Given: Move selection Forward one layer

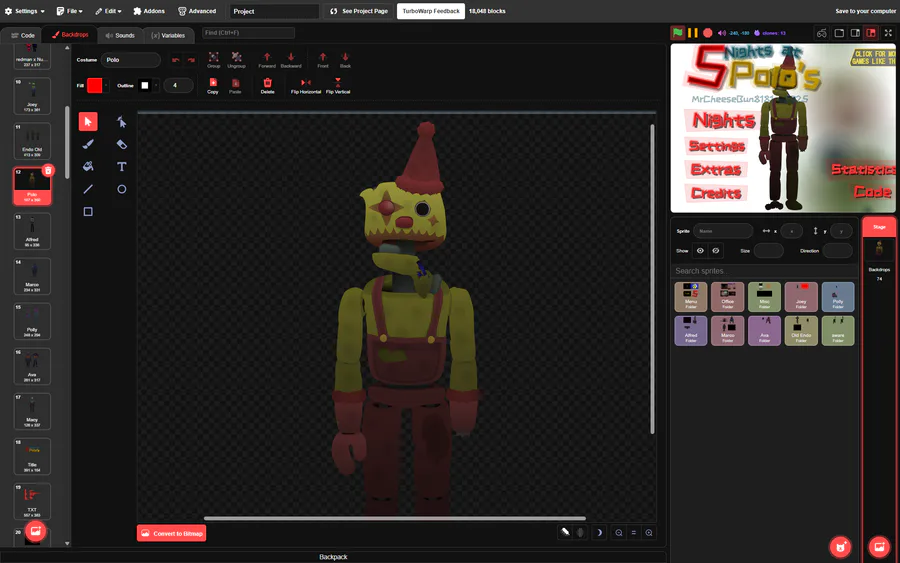Looking at the screenshot, I should coord(267,60).
